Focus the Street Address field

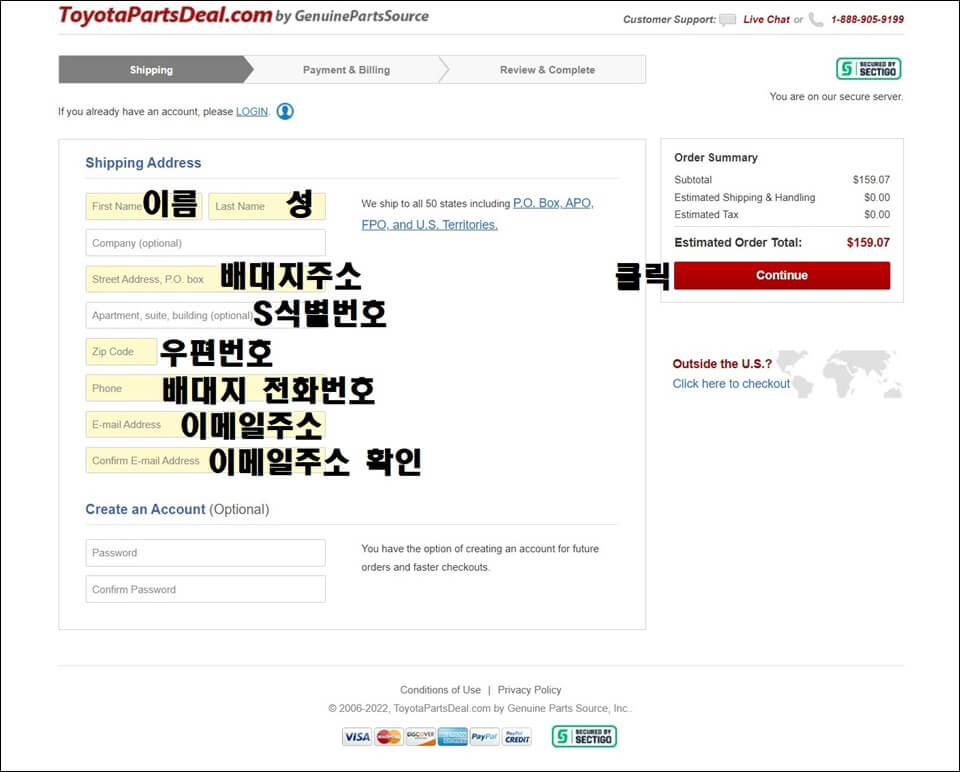point(206,279)
